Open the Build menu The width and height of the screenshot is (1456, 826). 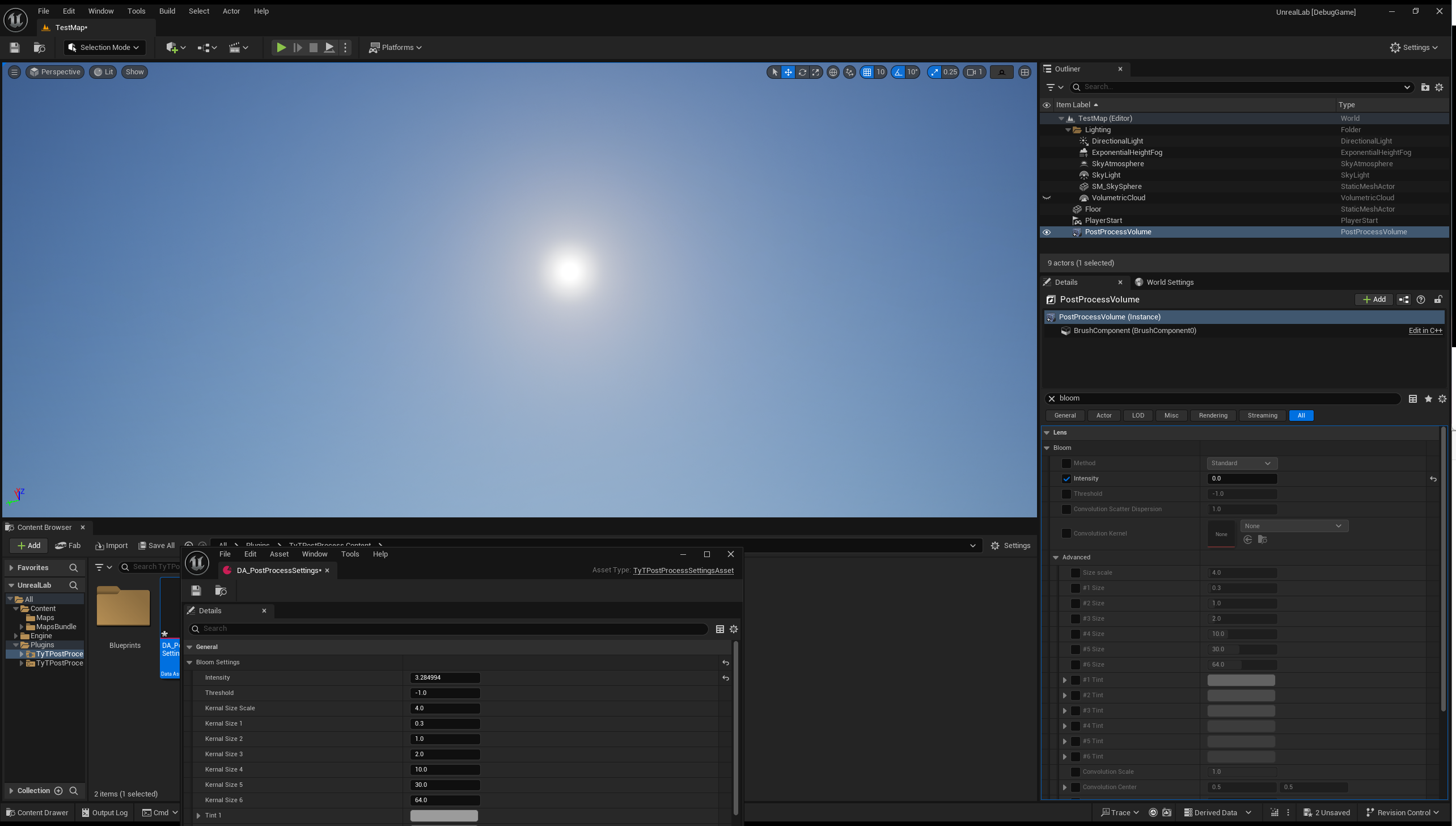click(167, 11)
